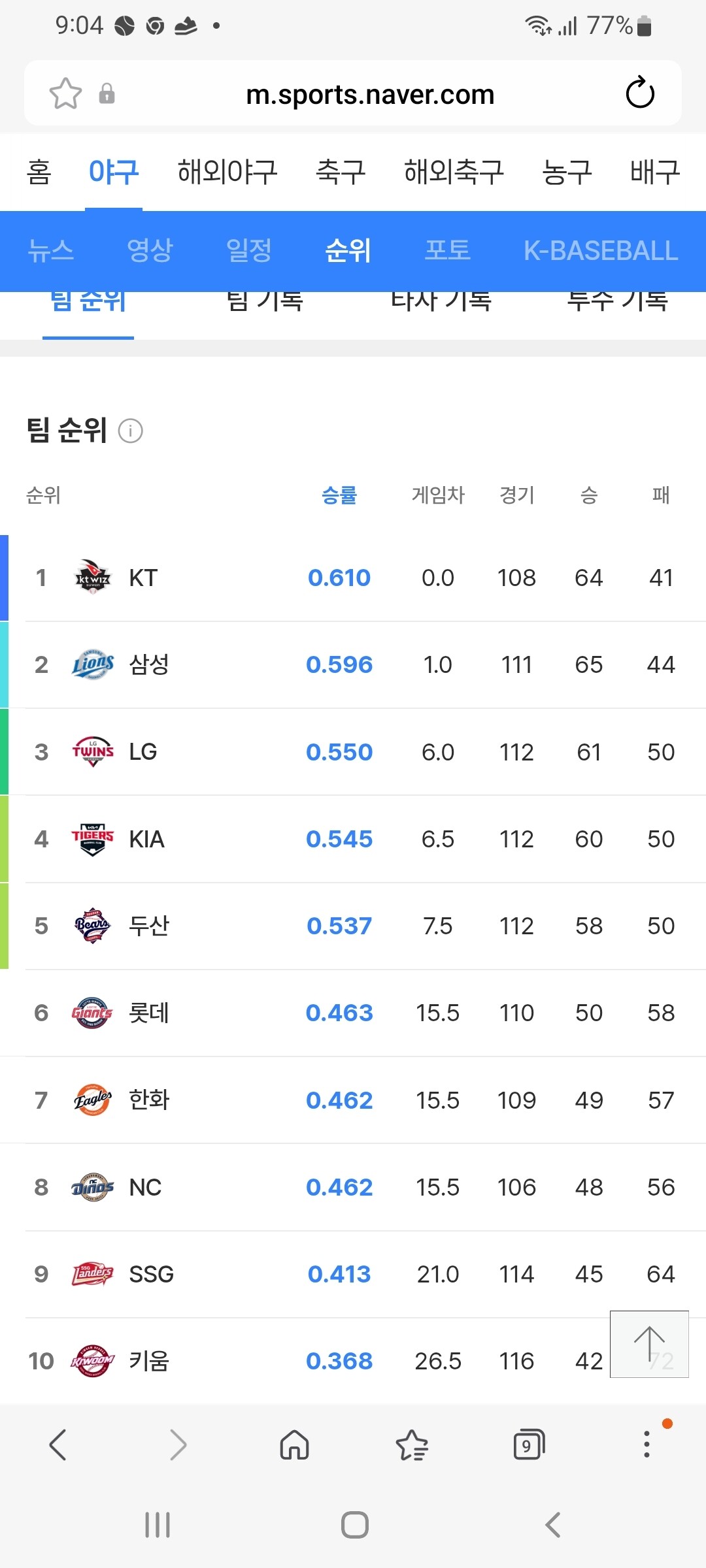Open Android recent apps button
706x1568 pixels.
[x=158, y=1525]
